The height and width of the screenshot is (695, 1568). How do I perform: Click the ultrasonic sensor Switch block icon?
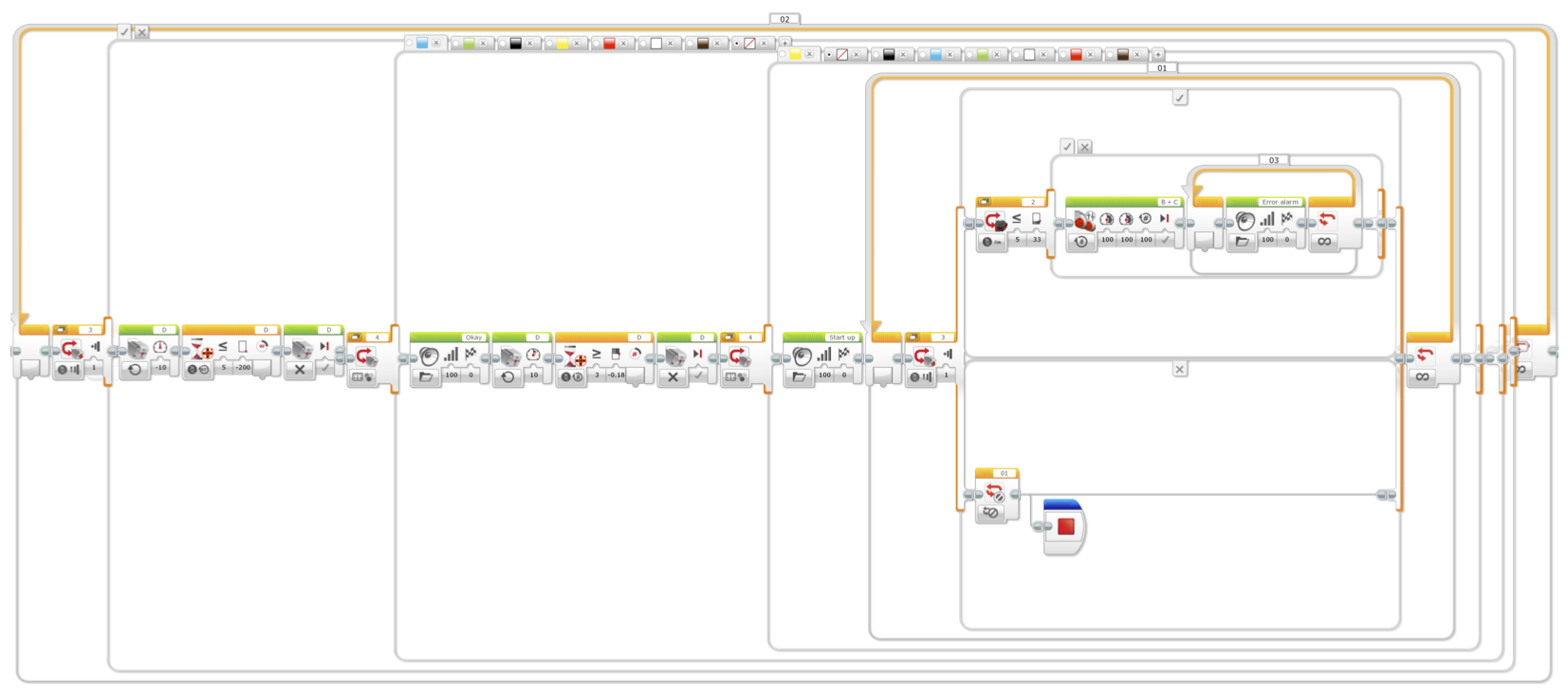point(994,221)
